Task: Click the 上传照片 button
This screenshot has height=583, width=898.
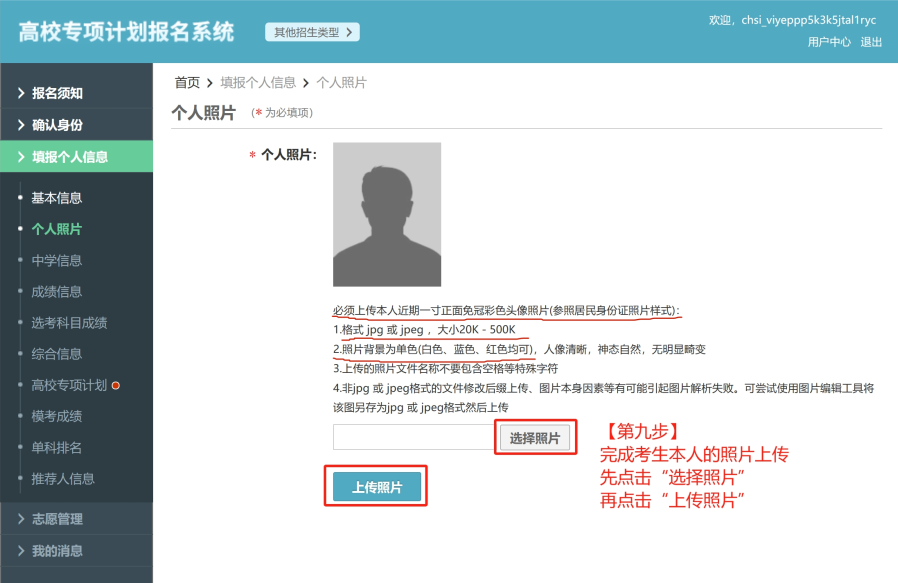Action: (375, 486)
